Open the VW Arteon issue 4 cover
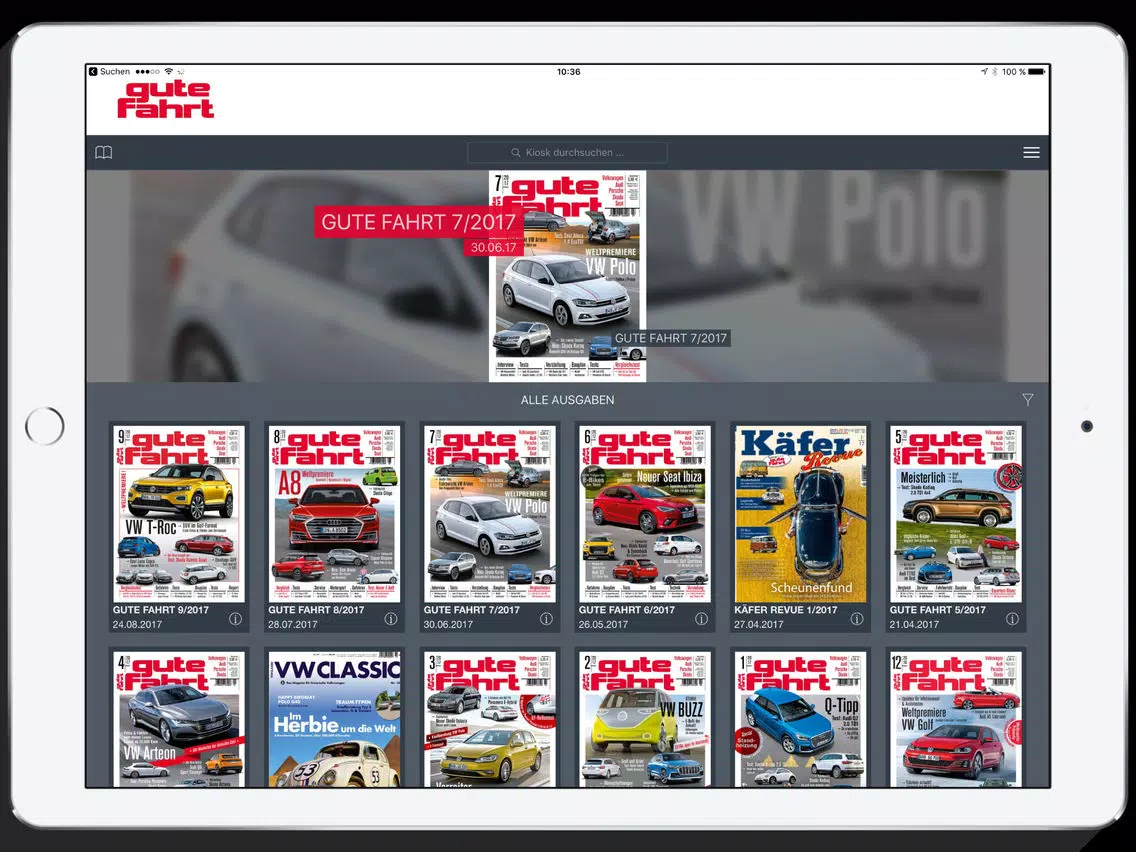1136x852 pixels. (x=179, y=719)
